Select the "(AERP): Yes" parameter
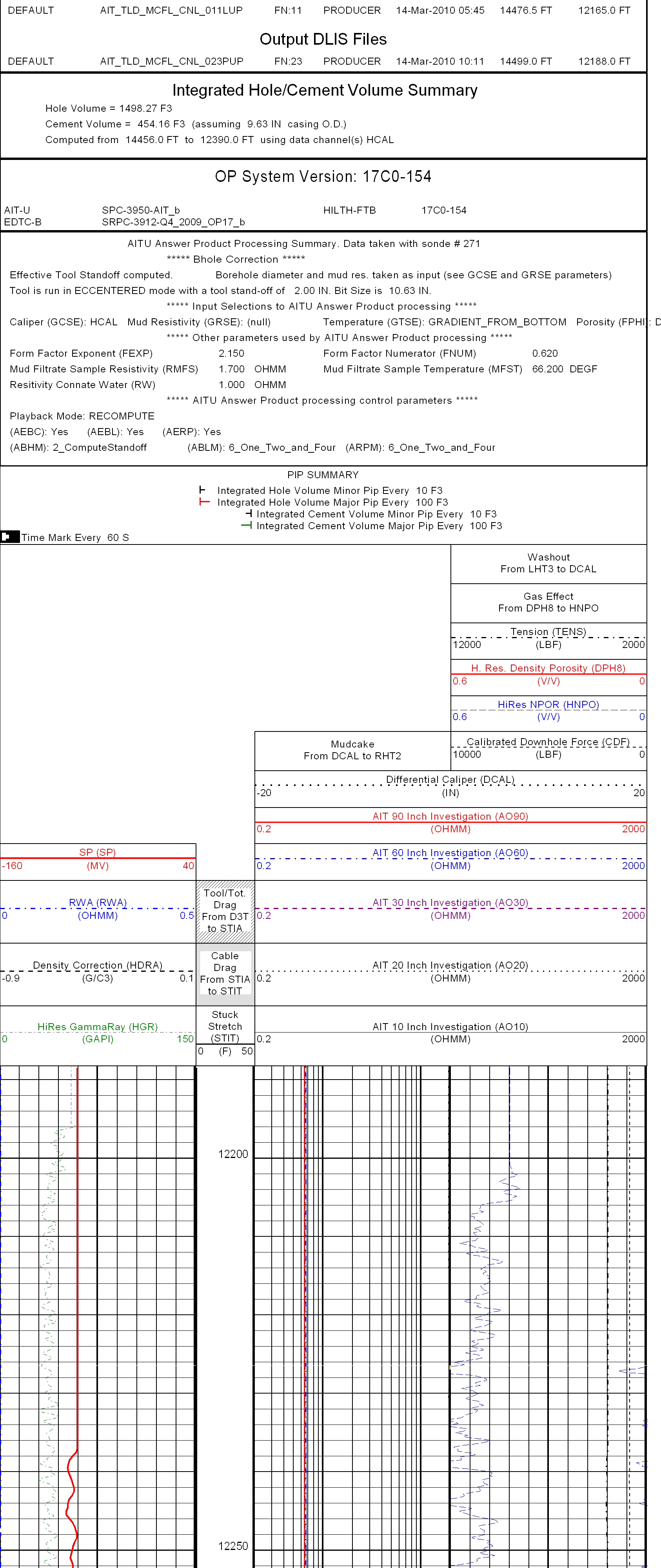Image resolution: width=661 pixels, height=1568 pixels. 192,432
